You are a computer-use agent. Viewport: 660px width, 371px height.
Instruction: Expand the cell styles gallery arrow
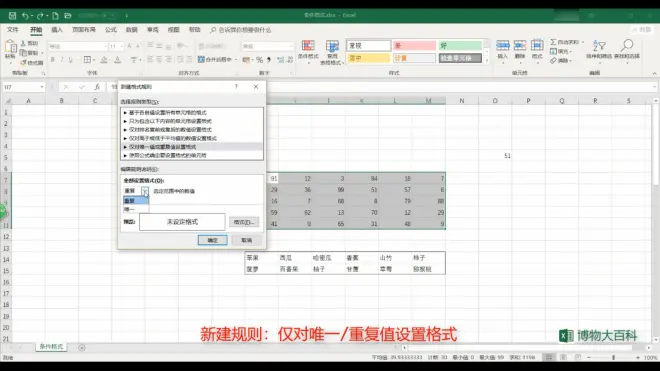click(487, 60)
